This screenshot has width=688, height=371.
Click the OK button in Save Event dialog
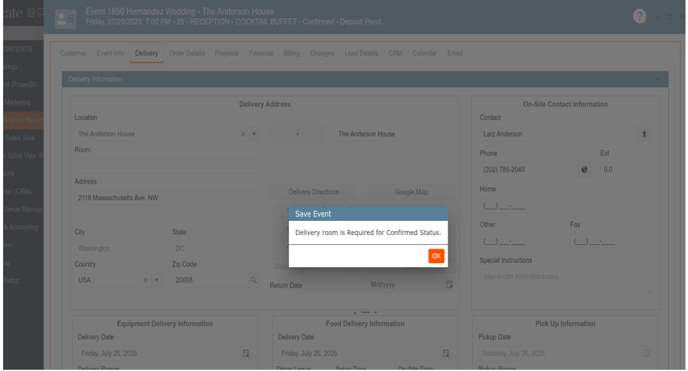click(436, 256)
